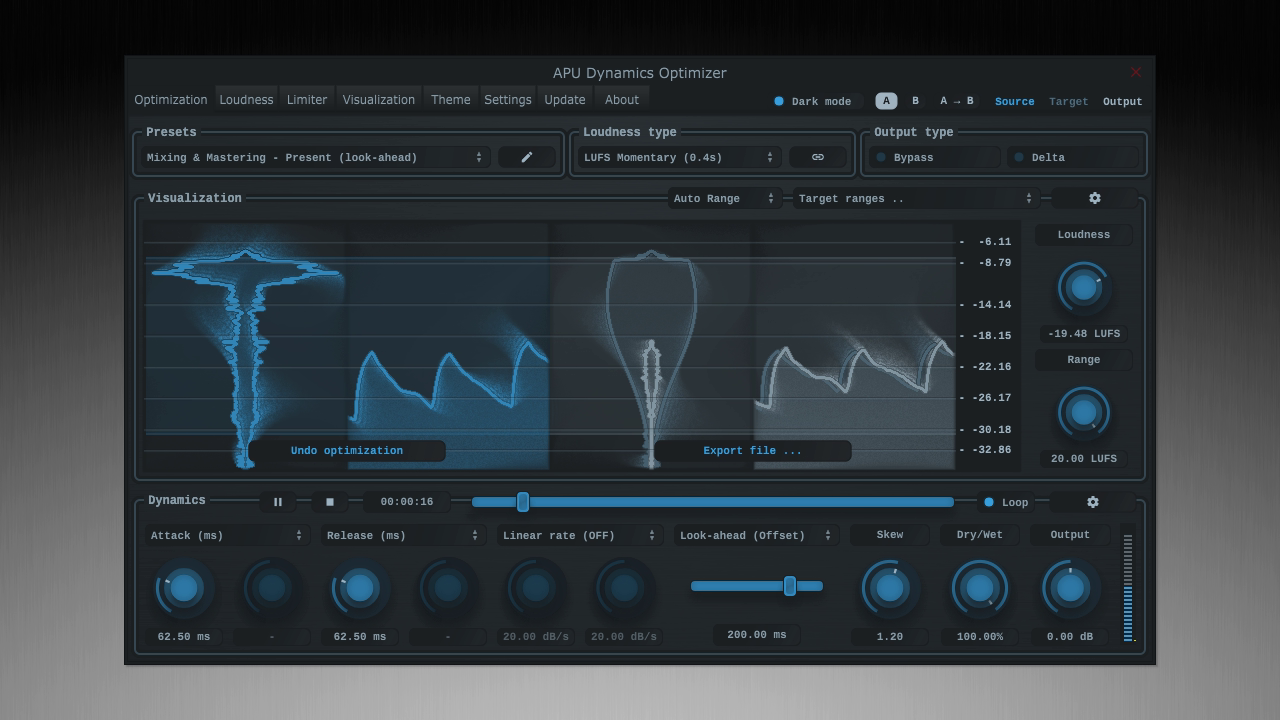Click the Look-ahead slider handle
The height and width of the screenshot is (720, 1280).
point(790,586)
